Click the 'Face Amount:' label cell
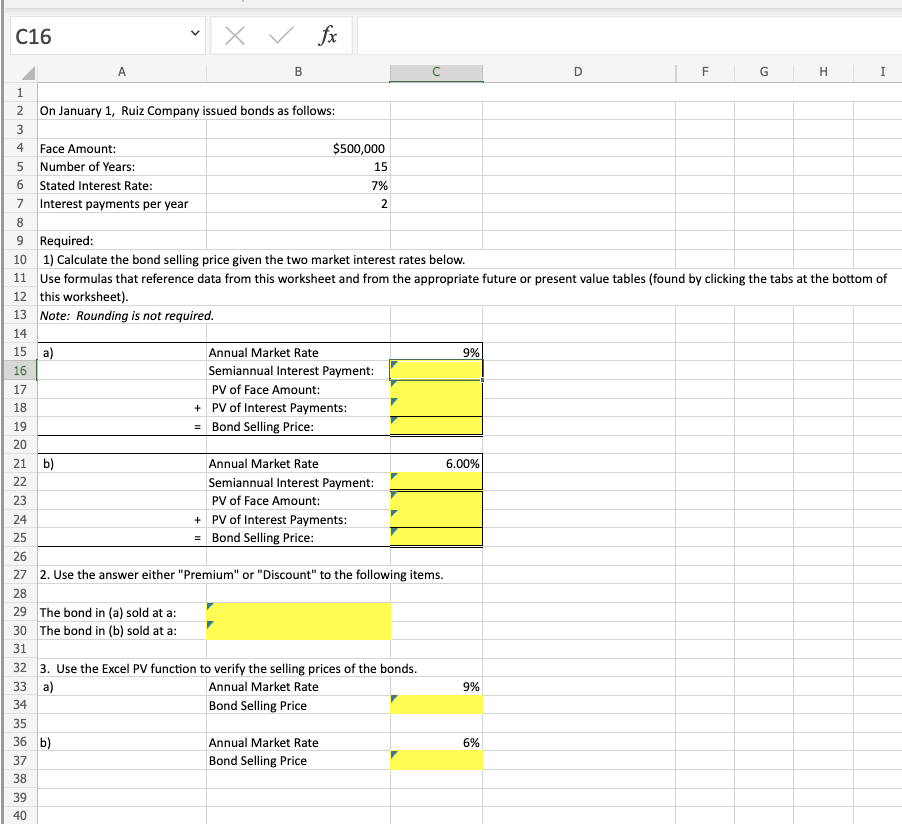The width and height of the screenshot is (902, 824). [122, 148]
